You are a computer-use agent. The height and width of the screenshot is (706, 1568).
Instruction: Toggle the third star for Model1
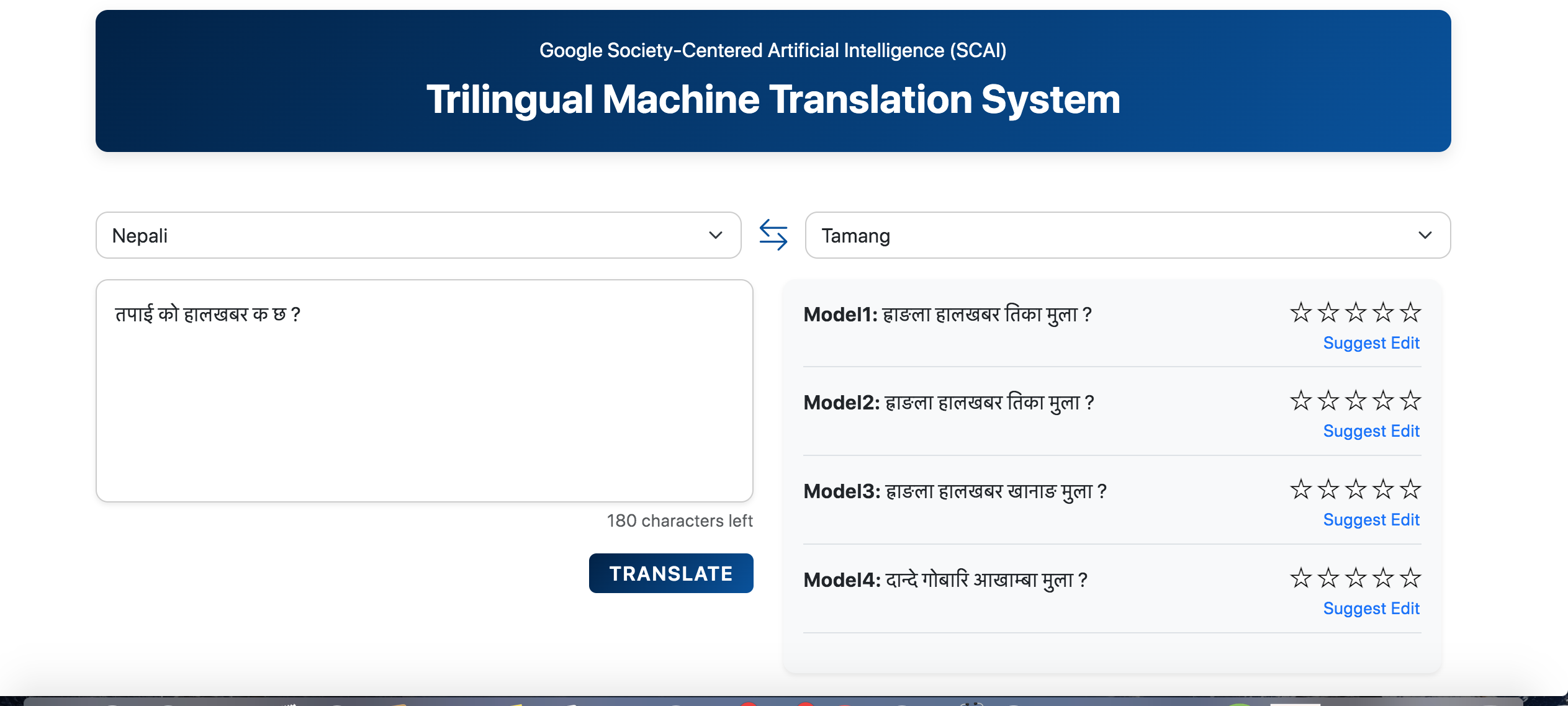1355,314
